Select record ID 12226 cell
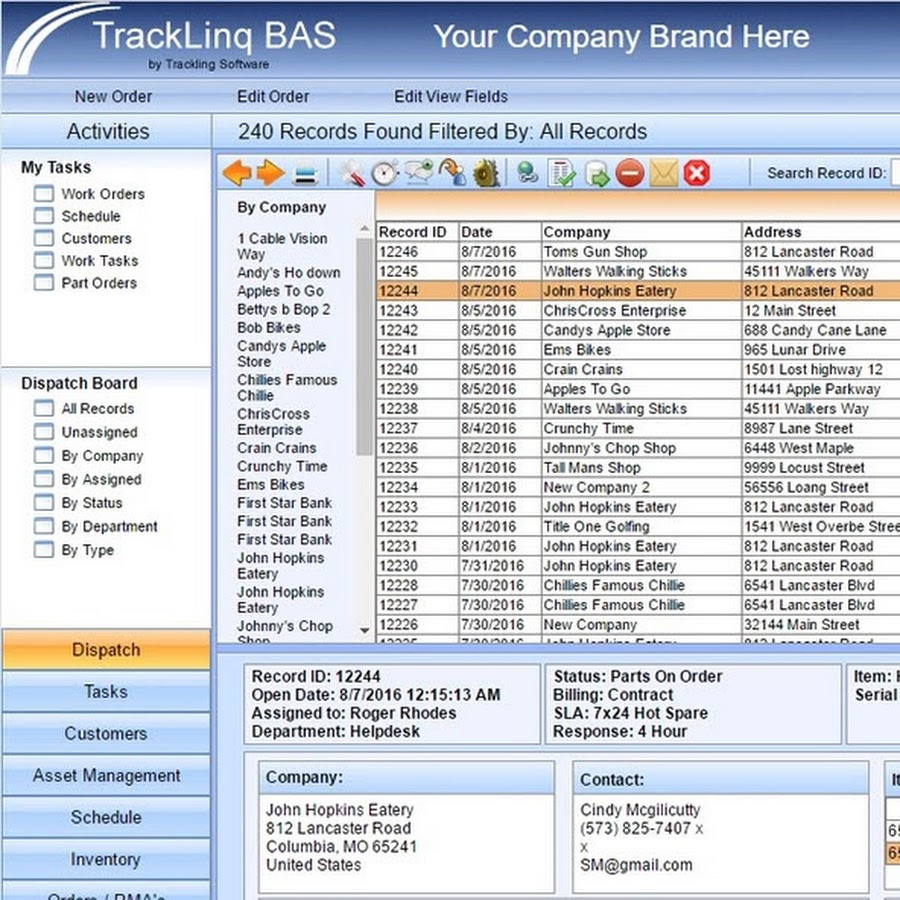The width and height of the screenshot is (900, 900). coord(417,624)
